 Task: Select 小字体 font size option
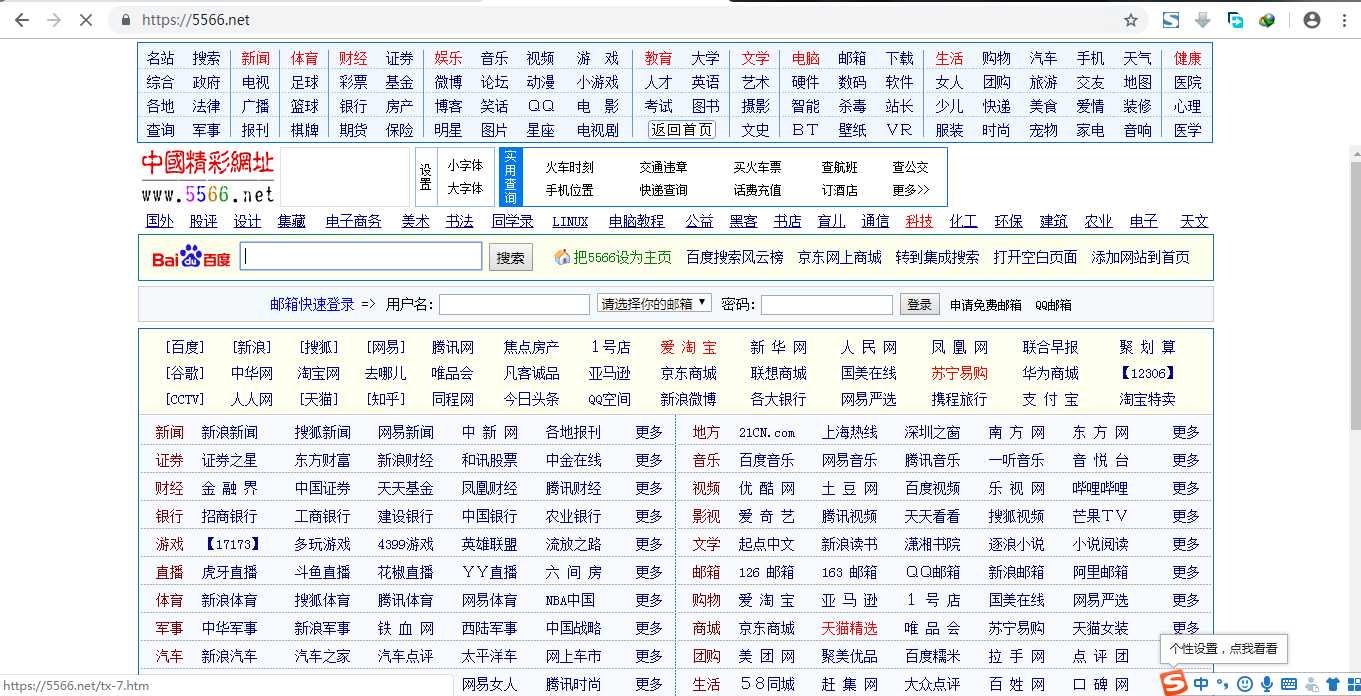[465, 166]
